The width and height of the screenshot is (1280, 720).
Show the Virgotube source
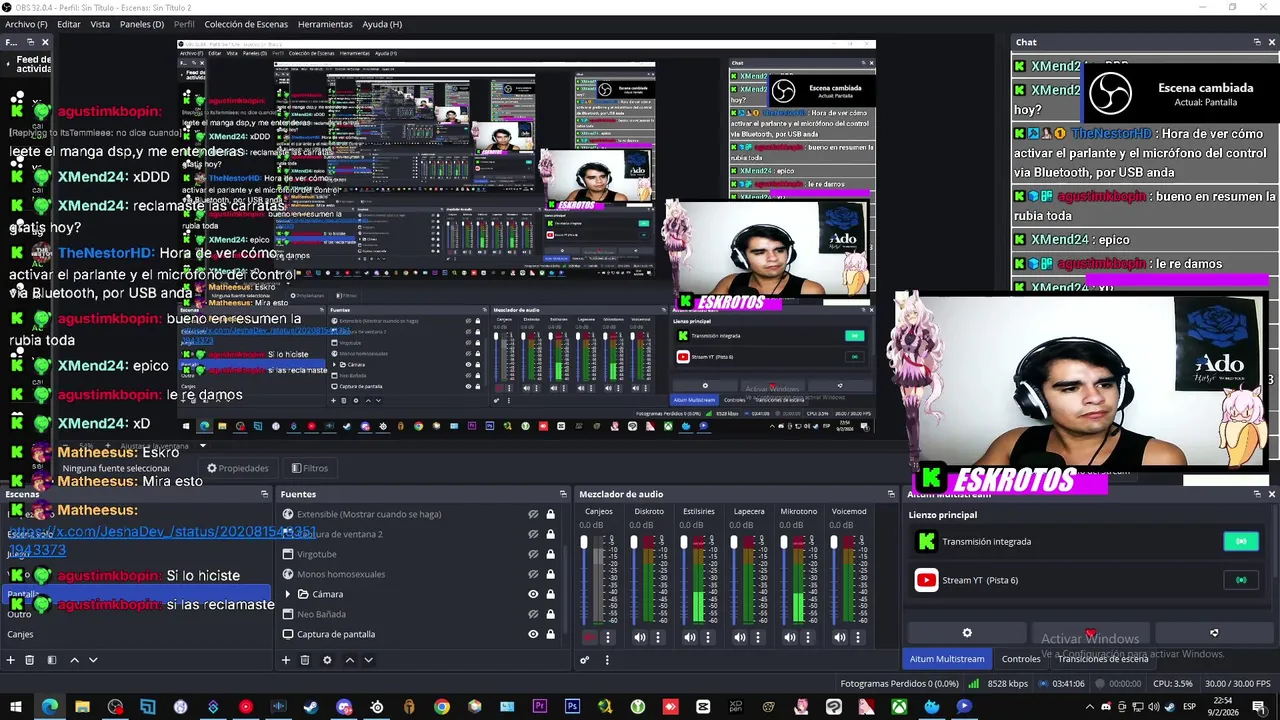tap(533, 554)
